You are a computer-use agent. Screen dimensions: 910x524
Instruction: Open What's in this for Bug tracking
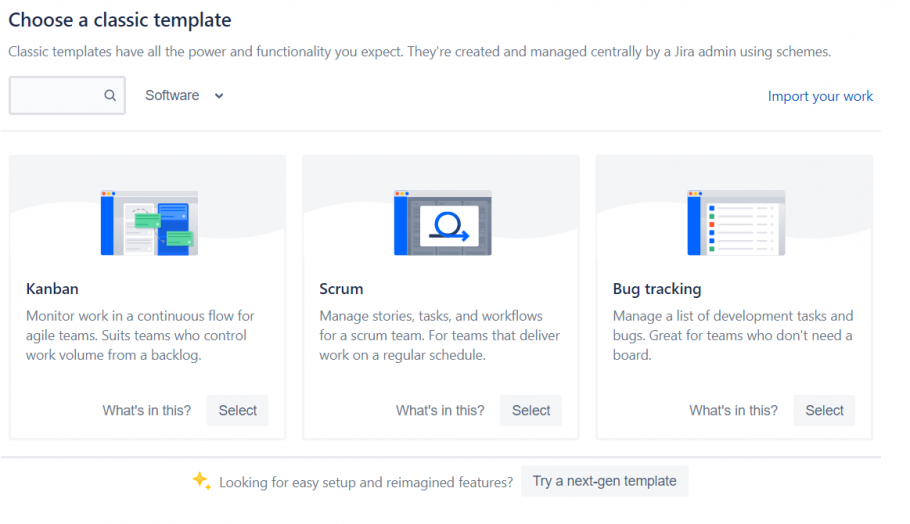tap(734, 410)
